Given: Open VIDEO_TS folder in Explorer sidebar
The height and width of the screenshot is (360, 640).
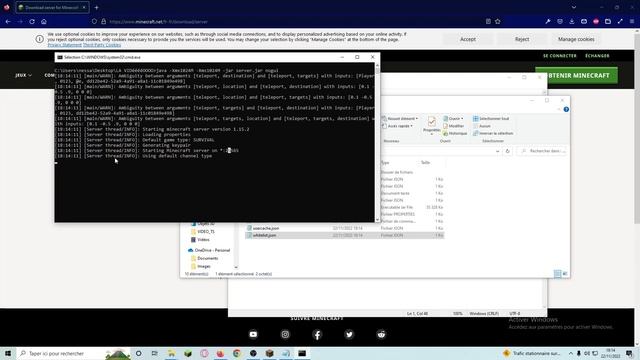Looking at the screenshot, I should [x=206, y=231].
